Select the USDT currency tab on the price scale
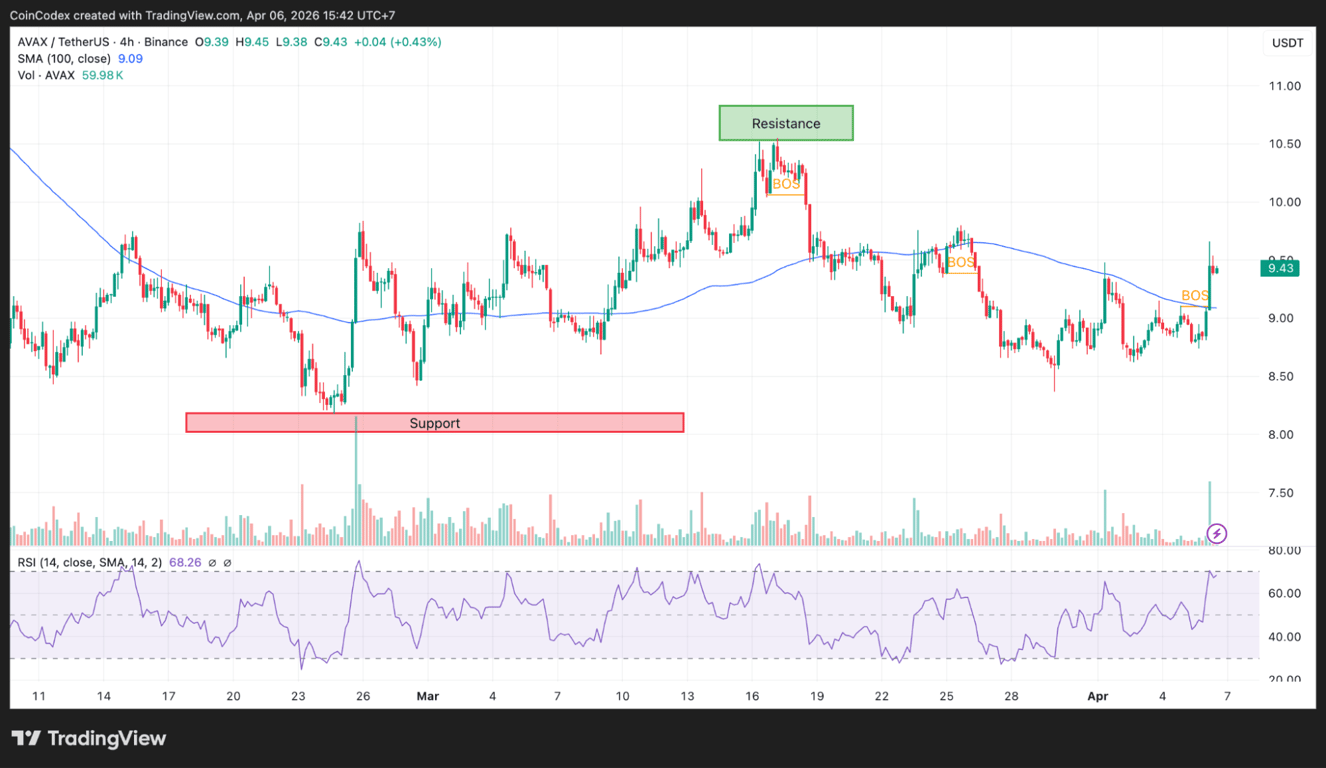This screenshot has height=768, width=1326. point(1286,42)
